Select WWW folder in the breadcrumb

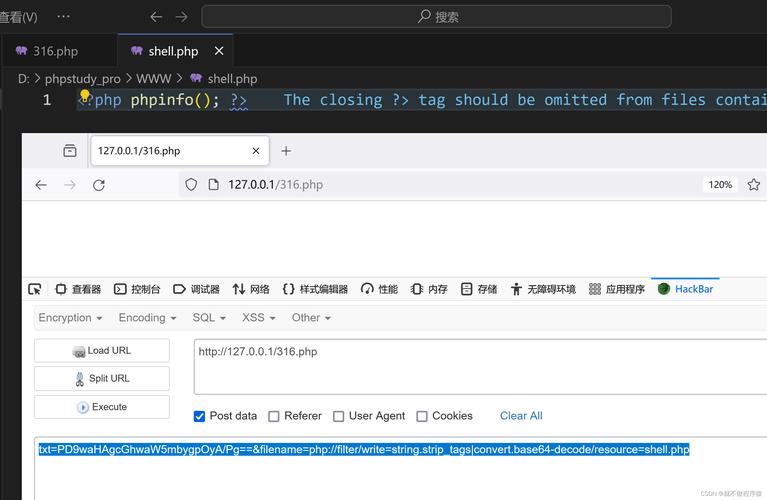tap(154, 79)
